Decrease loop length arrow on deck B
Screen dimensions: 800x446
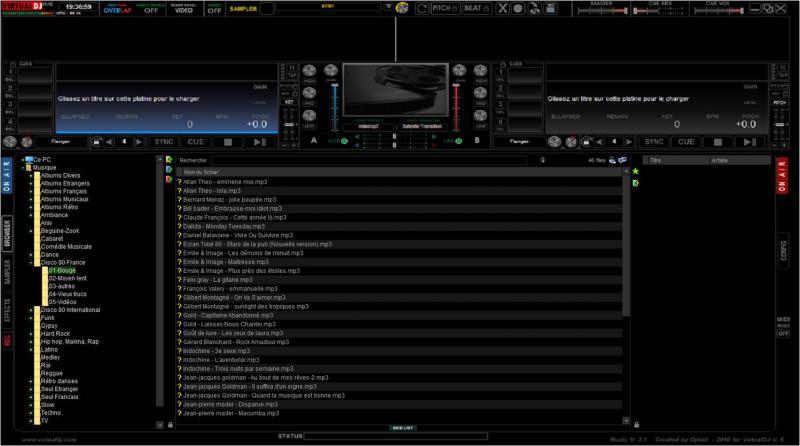pyautogui.click(x=599, y=142)
